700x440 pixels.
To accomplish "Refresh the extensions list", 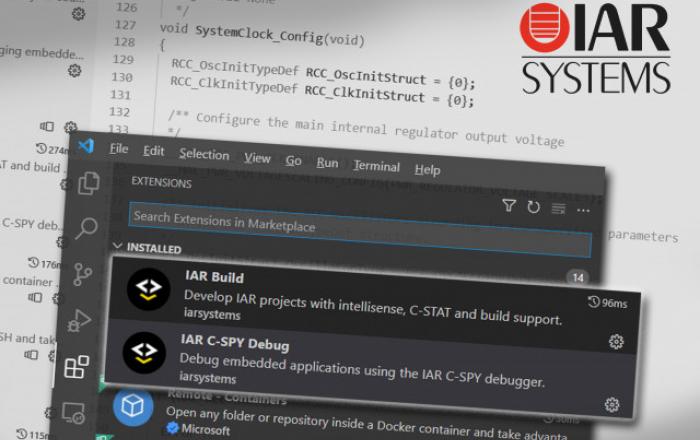I will (x=534, y=207).
